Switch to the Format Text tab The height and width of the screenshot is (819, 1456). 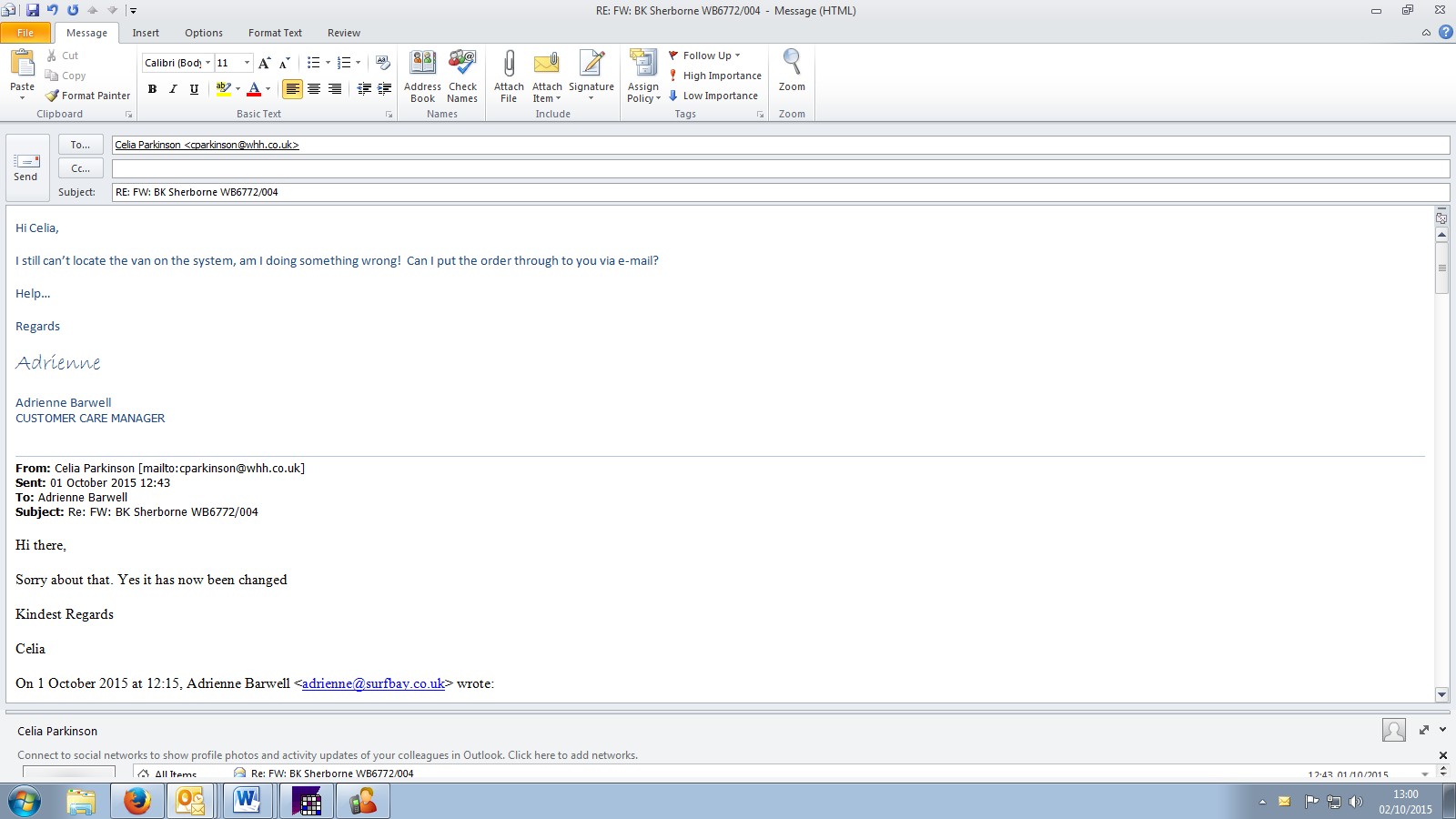point(275,33)
